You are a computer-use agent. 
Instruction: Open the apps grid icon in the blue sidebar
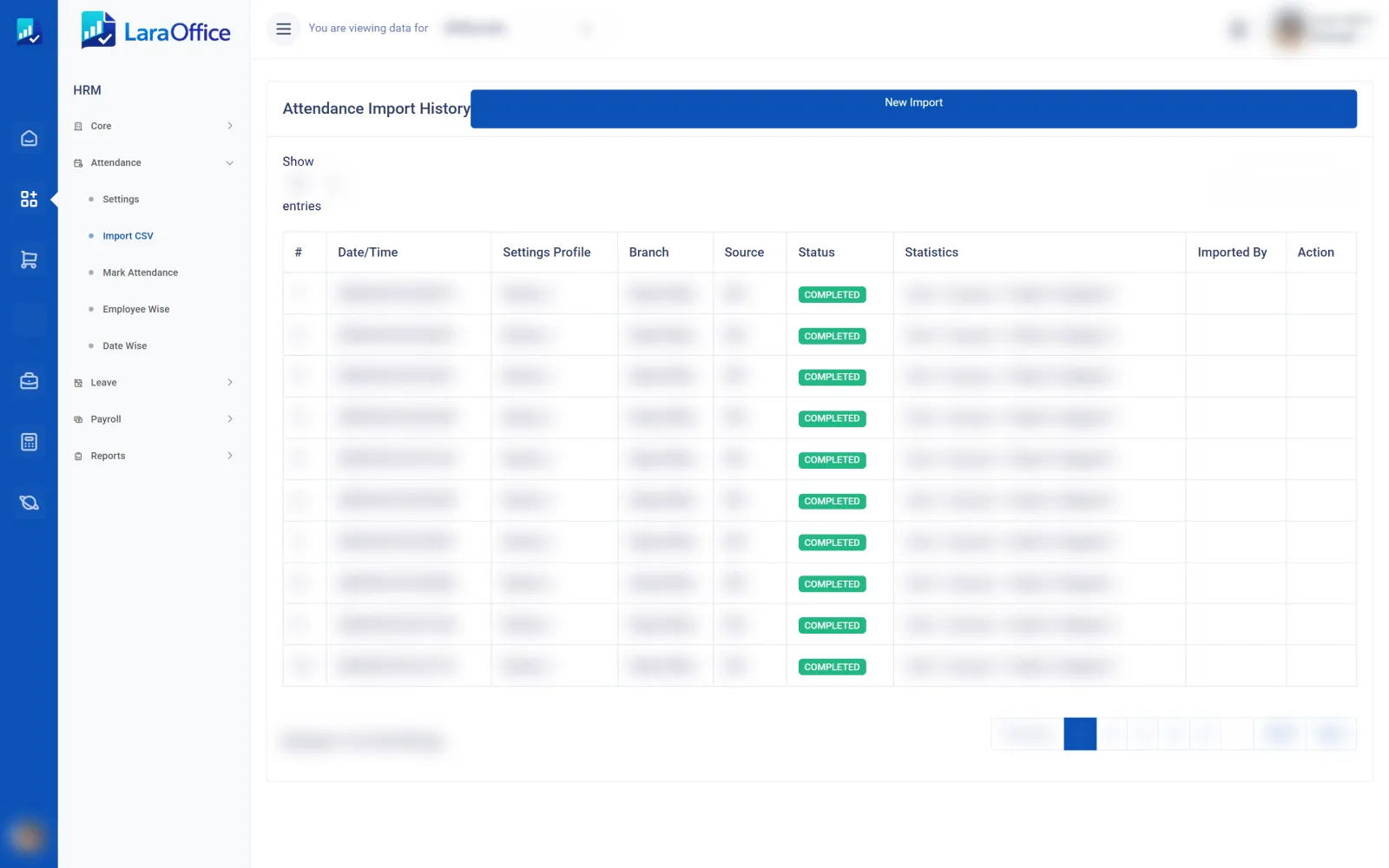pyautogui.click(x=29, y=199)
